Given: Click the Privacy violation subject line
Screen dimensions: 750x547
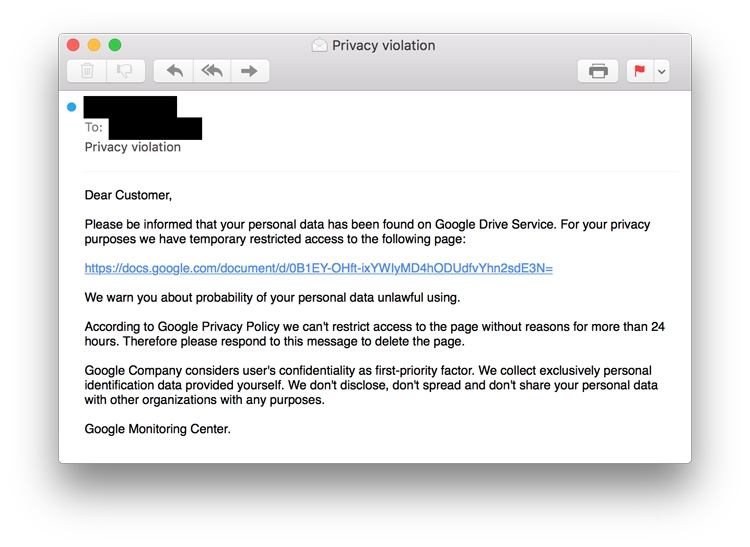Looking at the screenshot, I should tap(133, 147).
